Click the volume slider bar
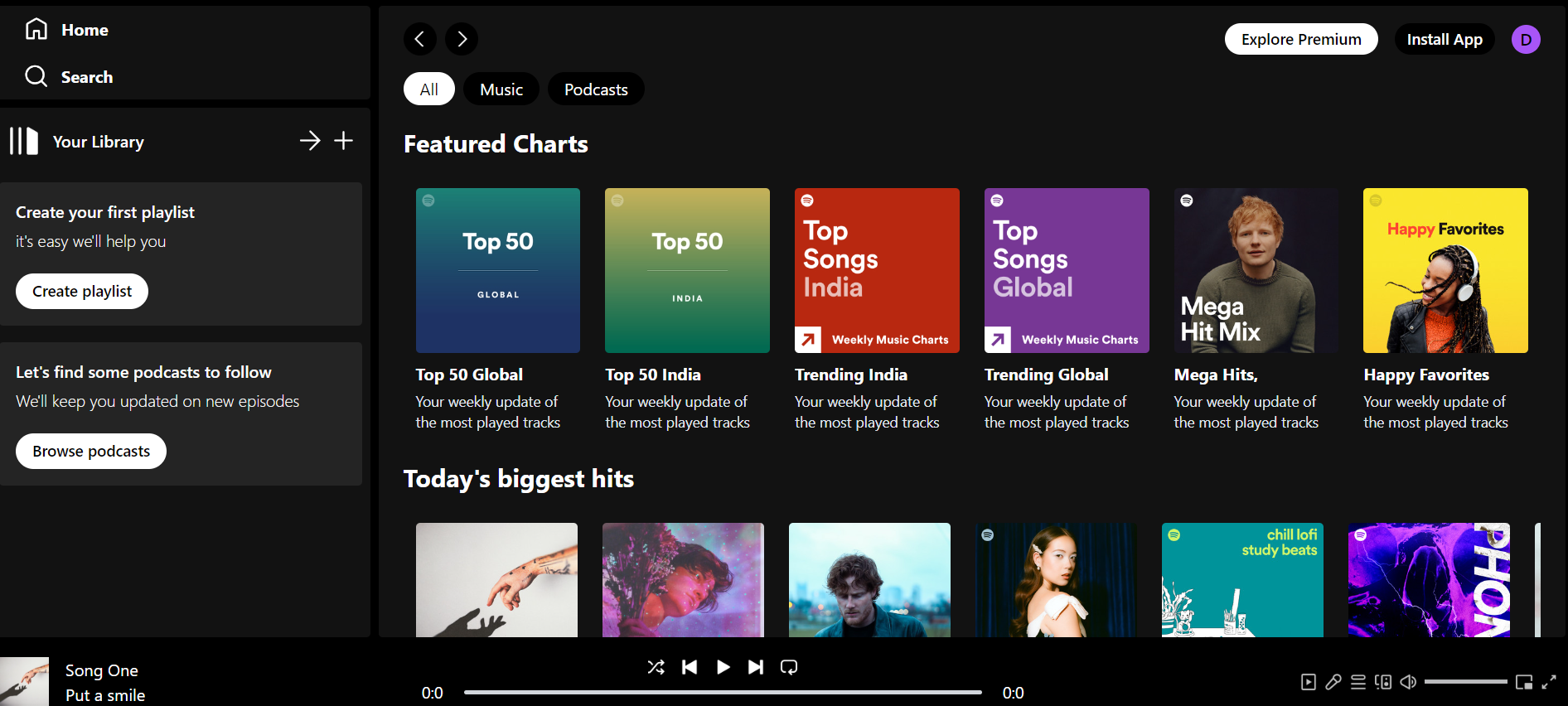Screen dimensions: 1568x706 tap(1464, 682)
